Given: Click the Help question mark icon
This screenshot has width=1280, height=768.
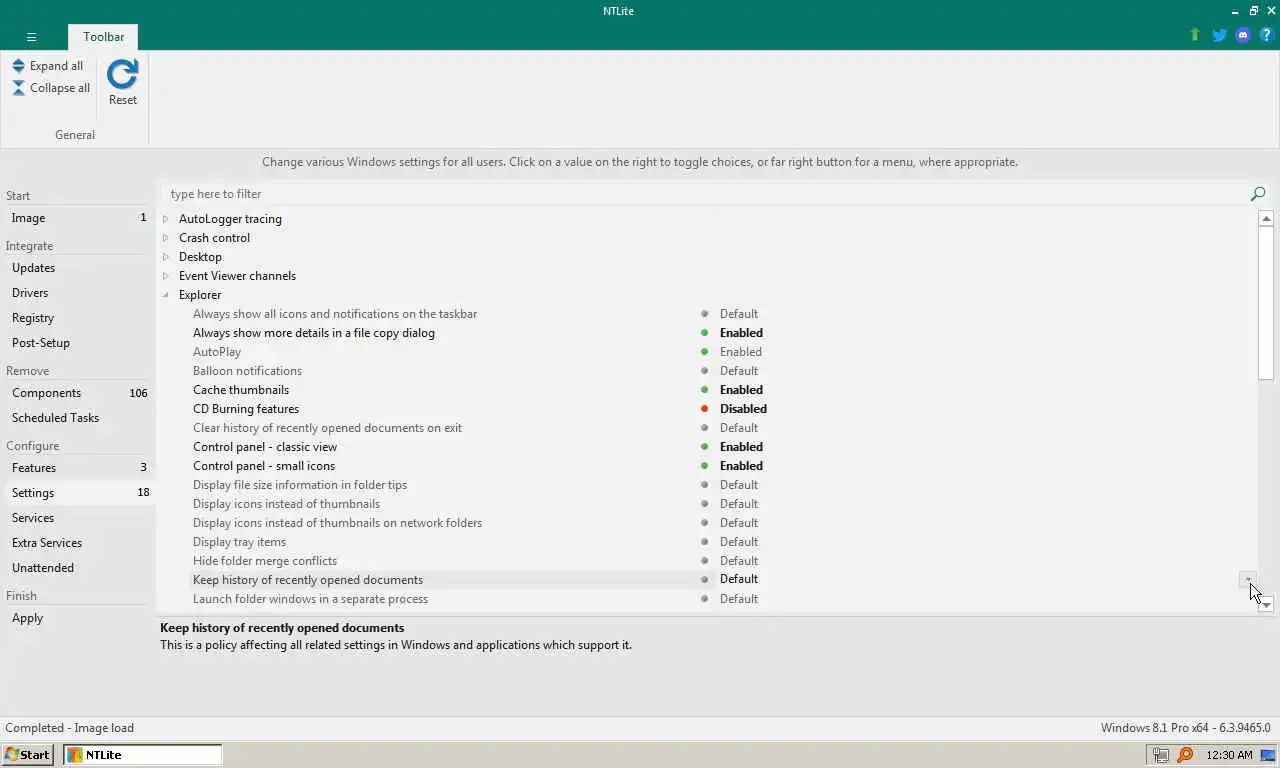Looking at the screenshot, I should click(1266, 35).
